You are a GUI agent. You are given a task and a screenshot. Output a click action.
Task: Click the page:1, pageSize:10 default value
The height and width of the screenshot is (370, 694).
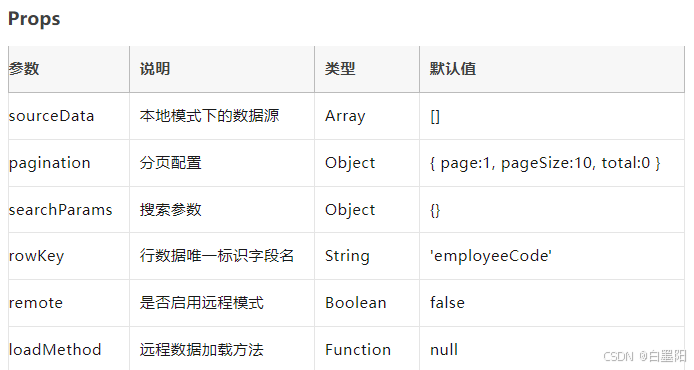pos(545,163)
